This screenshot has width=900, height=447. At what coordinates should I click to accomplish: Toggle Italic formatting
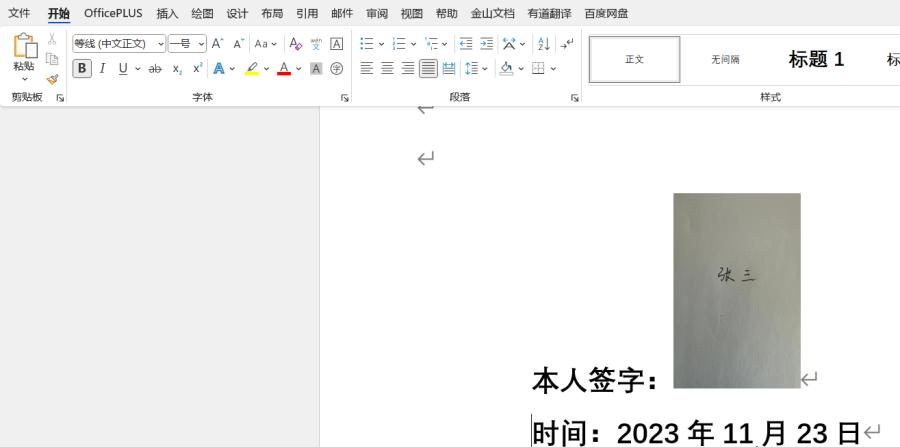102,69
